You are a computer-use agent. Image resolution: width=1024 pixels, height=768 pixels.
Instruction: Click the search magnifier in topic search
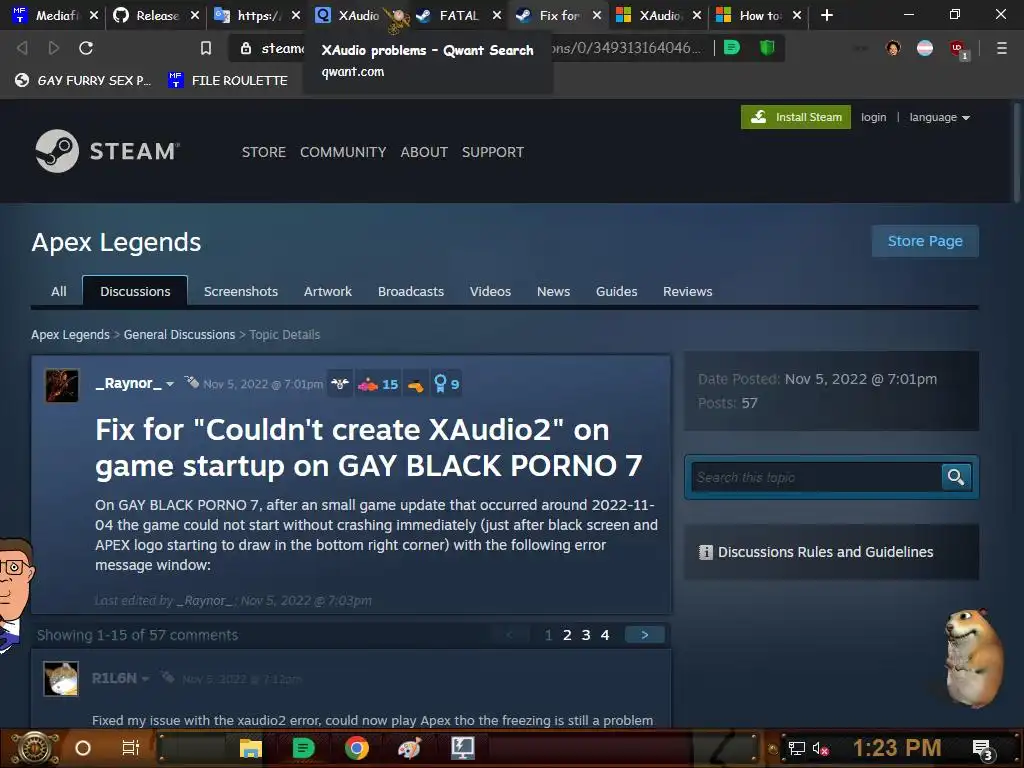click(x=956, y=477)
